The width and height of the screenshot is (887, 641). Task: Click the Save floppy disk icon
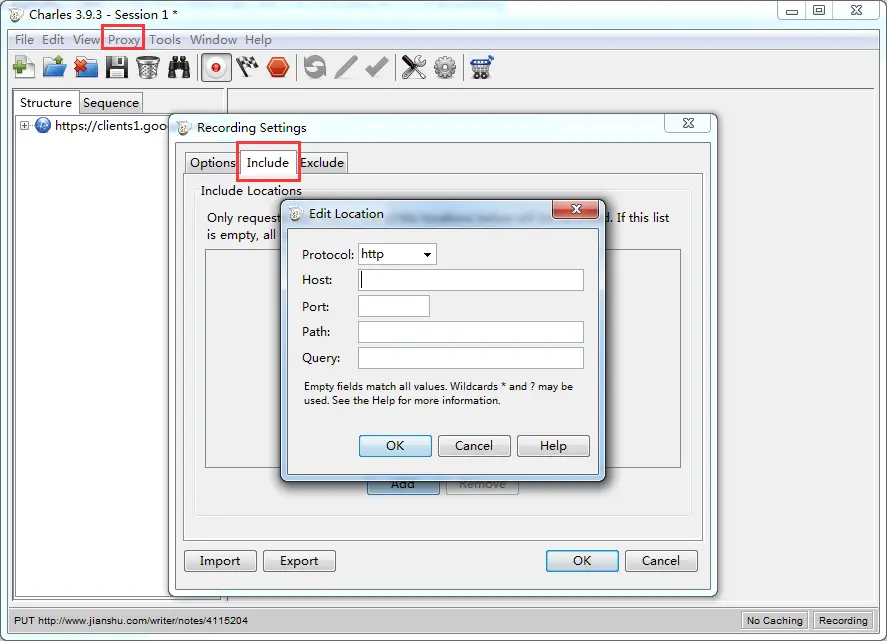(x=117, y=68)
